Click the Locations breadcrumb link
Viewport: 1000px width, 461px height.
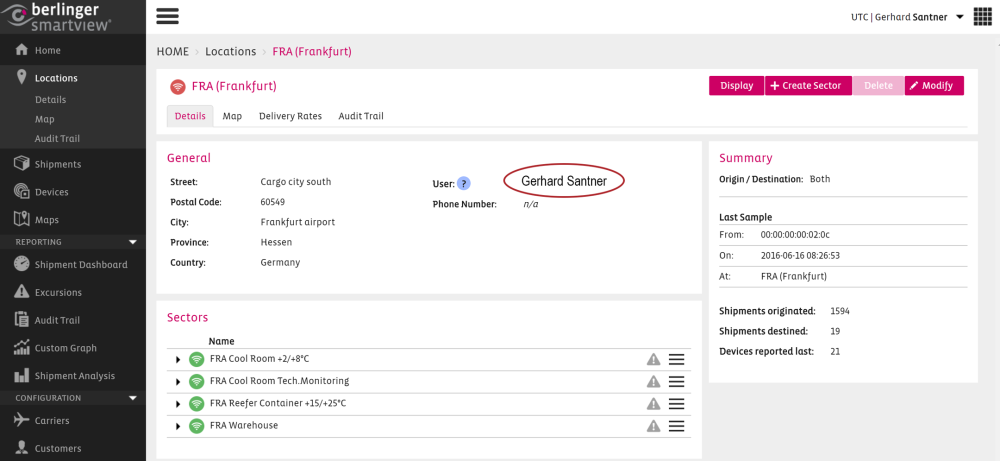tap(230, 51)
